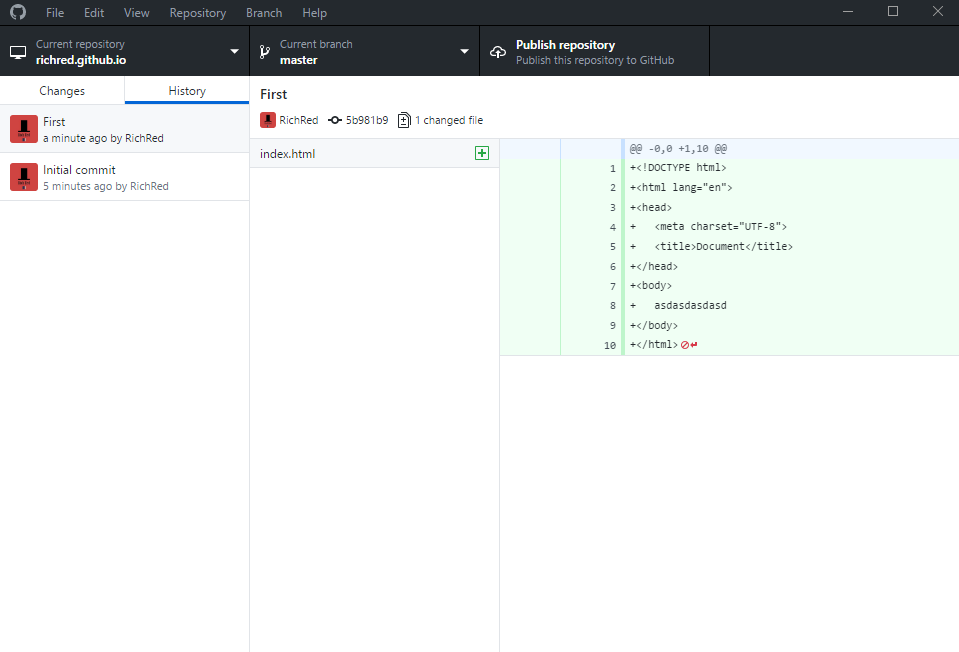The image size is (959, 652).
Task: Click the avatar on the Initial commit entry
Action: [22, 177]
